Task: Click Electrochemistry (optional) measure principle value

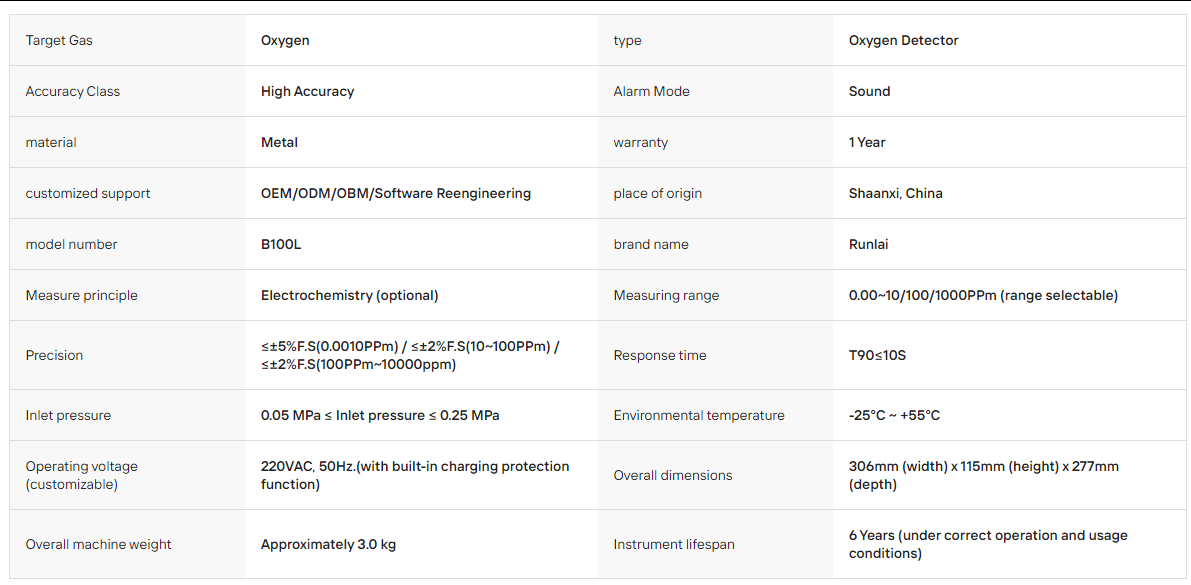Action: click(349, 295)
